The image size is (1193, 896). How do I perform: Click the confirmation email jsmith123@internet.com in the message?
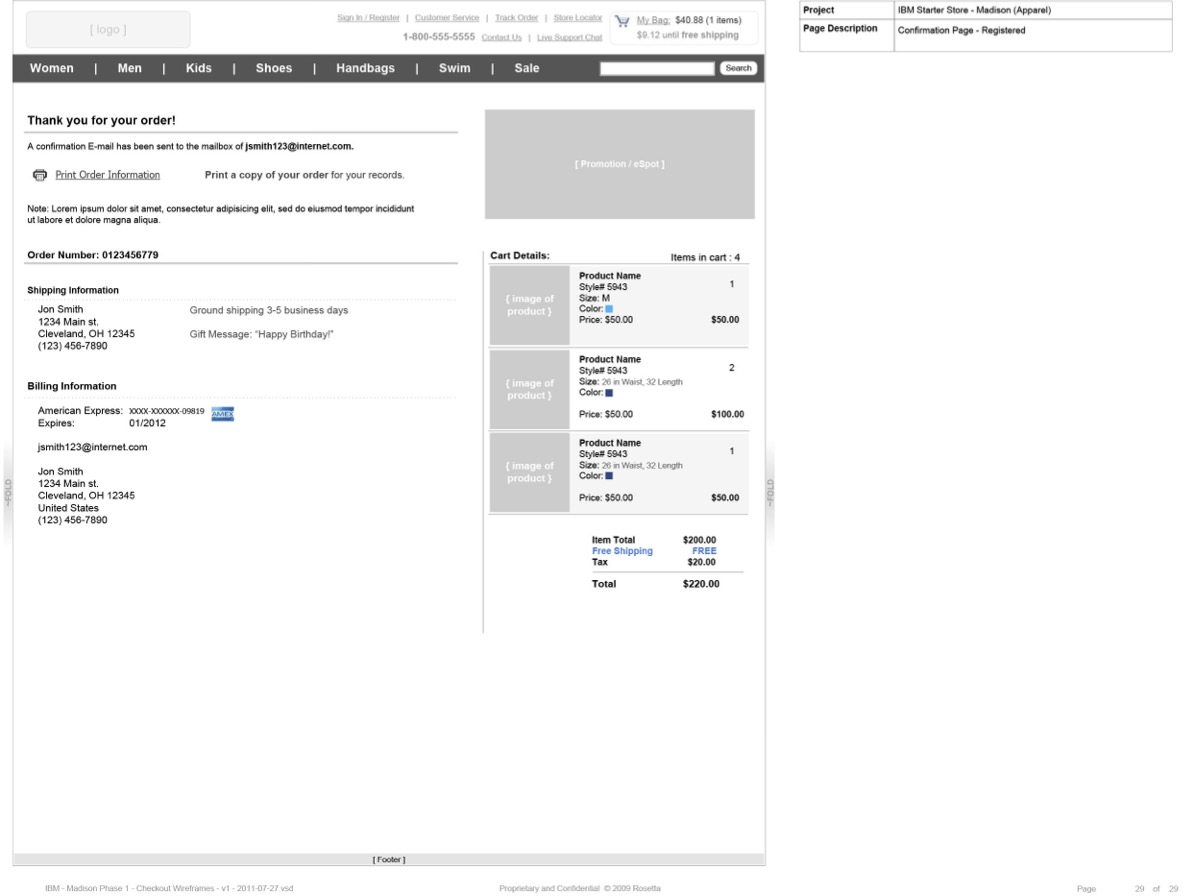coord(298,146)
